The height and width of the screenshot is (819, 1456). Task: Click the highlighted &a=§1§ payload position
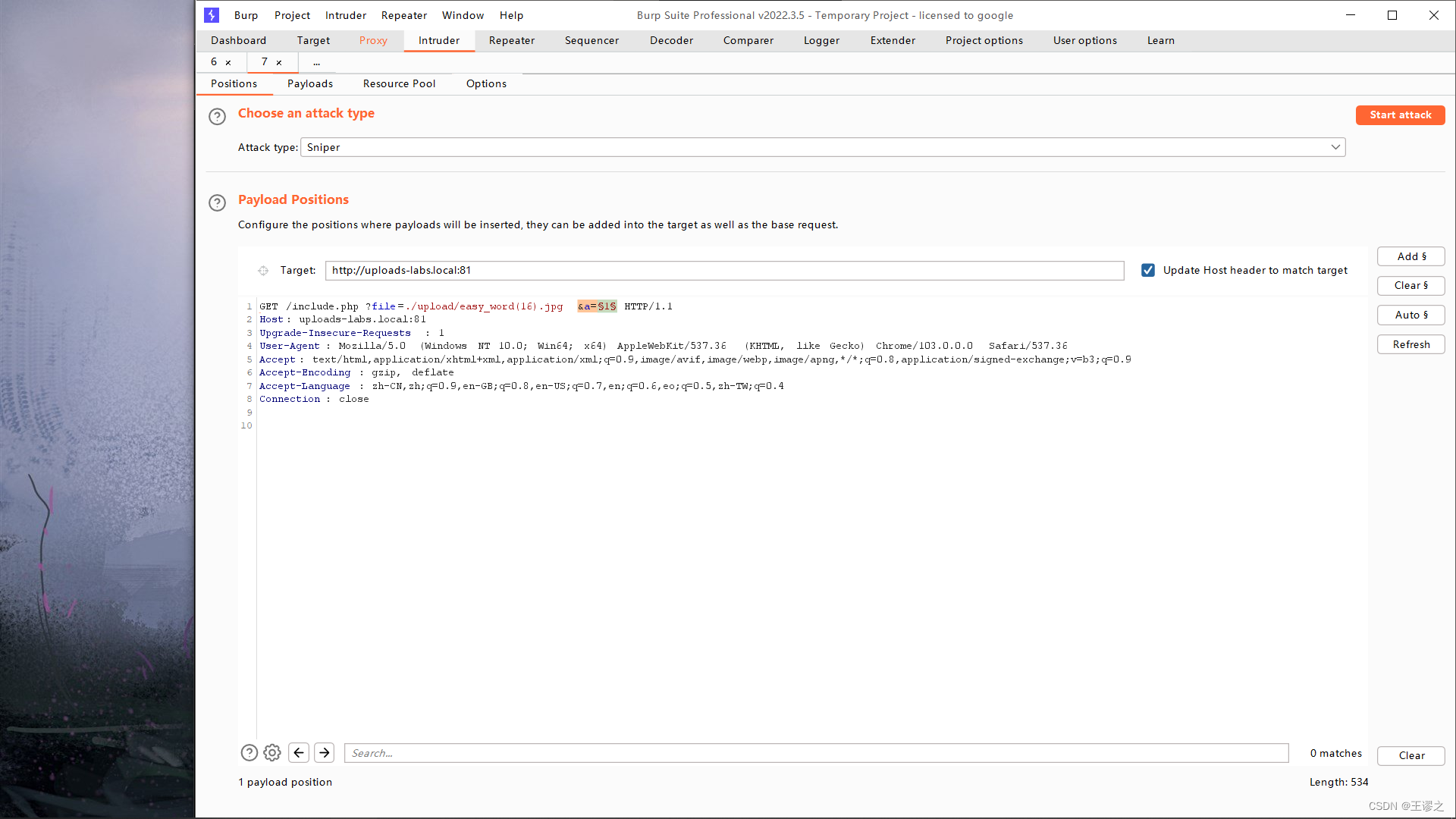597,306
